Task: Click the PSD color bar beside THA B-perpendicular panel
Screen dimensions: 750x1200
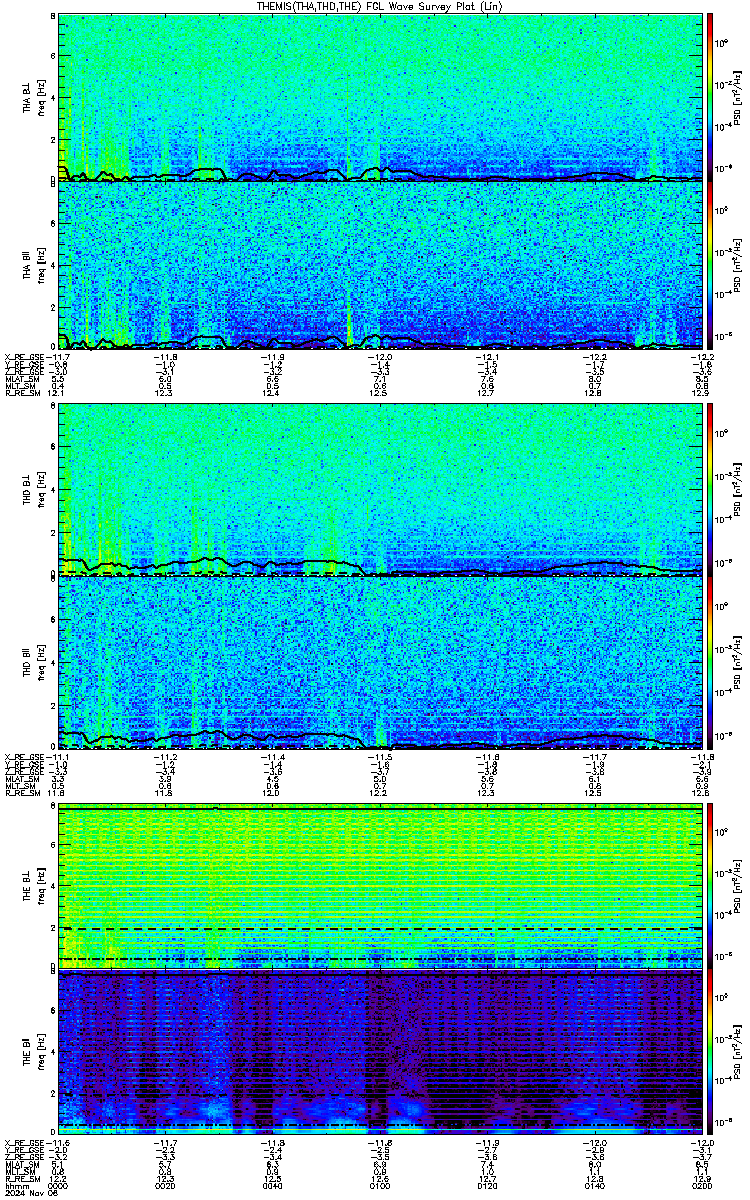Action: click(710, 97)
